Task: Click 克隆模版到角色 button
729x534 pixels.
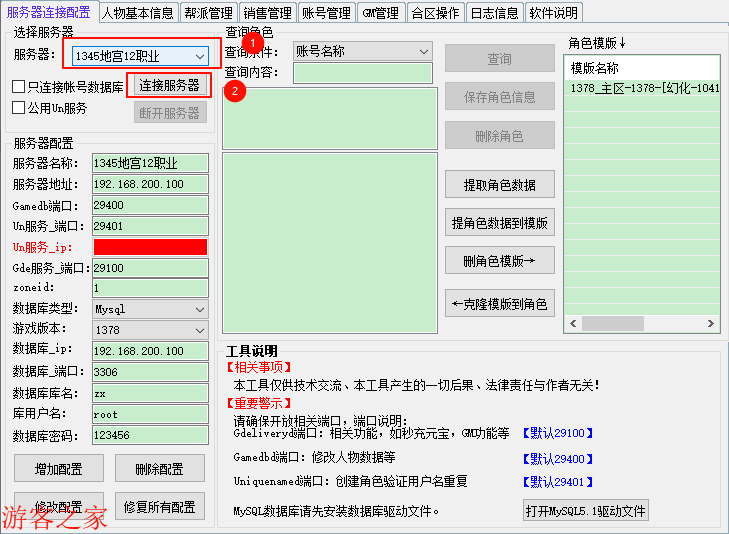Action: click(x=499, y=304)
